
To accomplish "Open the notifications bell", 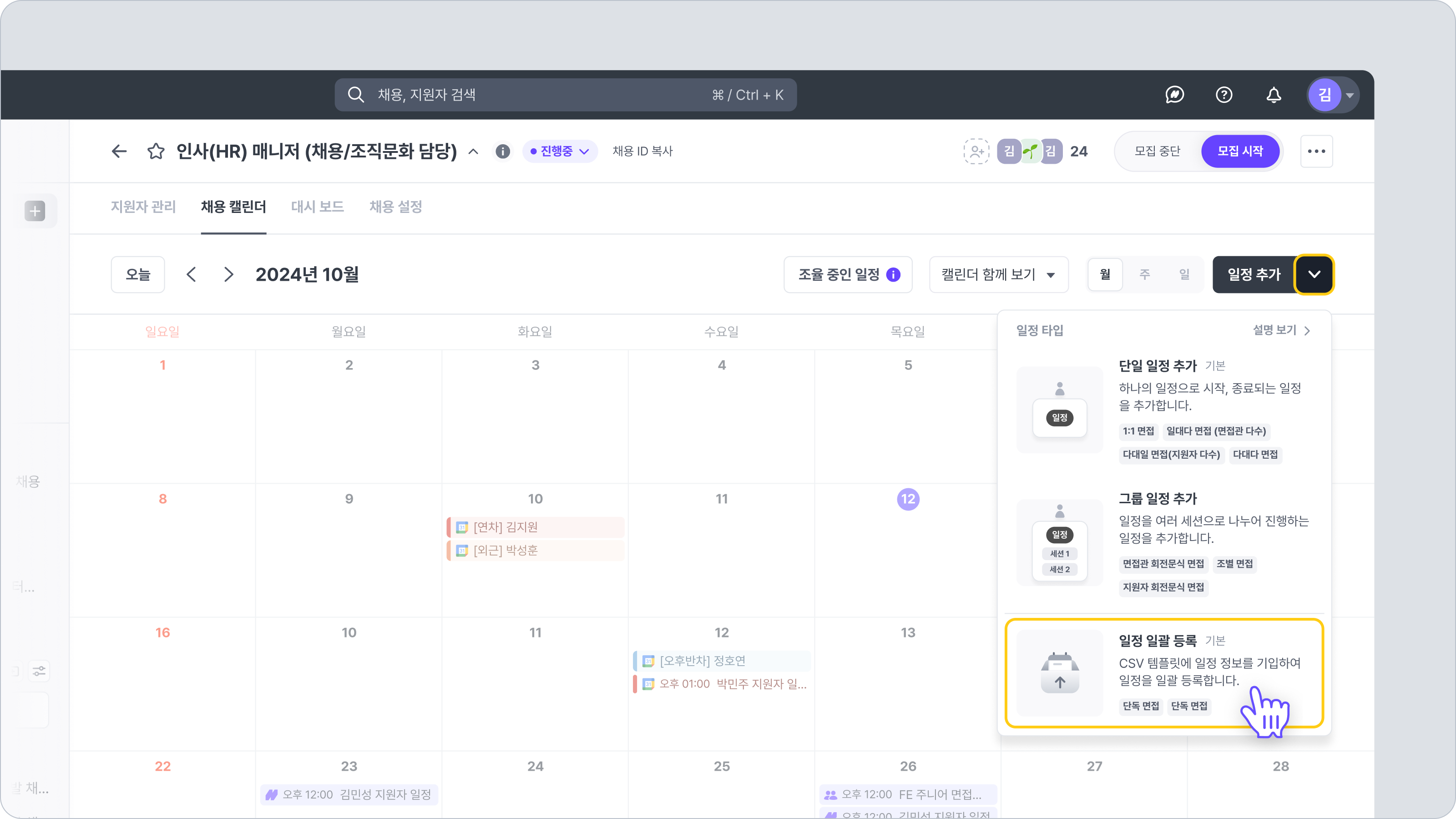I will click(1273, 94).
